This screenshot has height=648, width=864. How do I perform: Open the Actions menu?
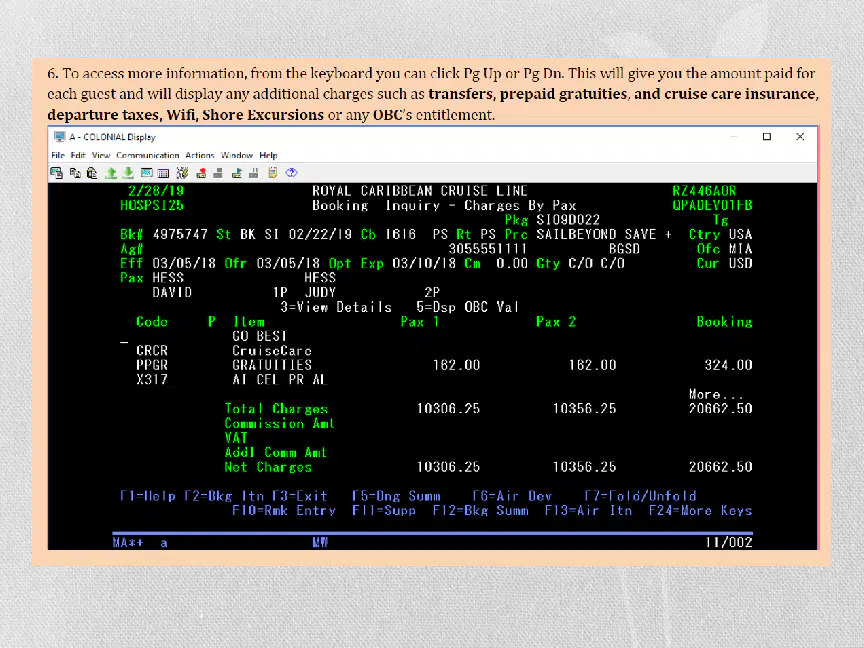click(199, 155)
